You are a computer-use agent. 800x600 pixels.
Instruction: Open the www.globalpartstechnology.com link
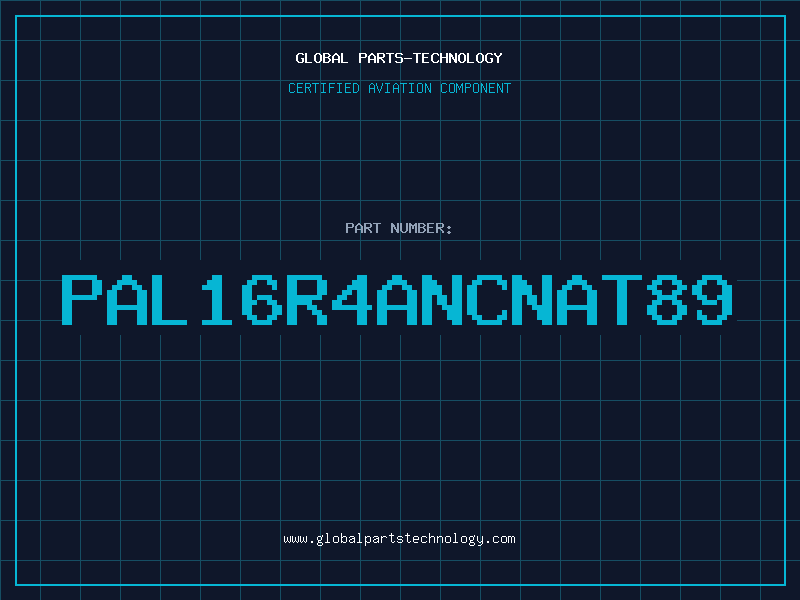pos(399,539)
